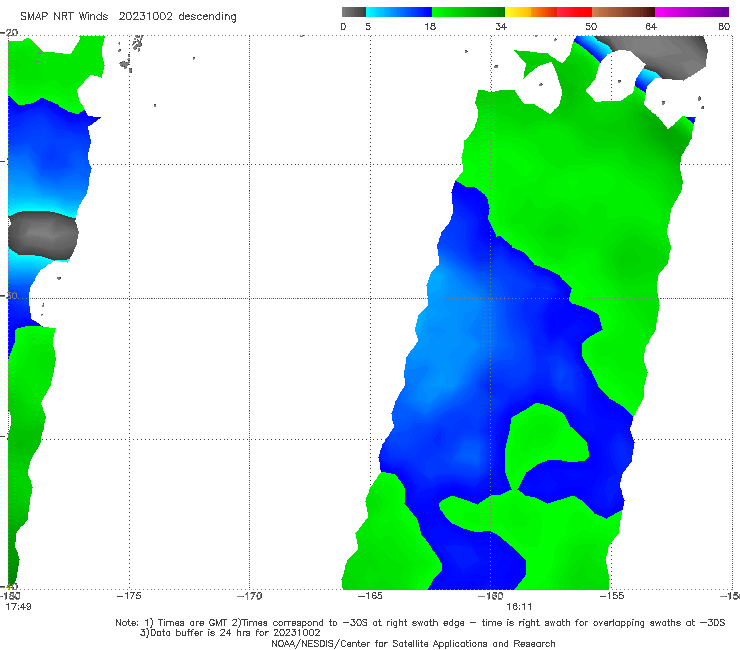
Task: Click the brown 50-64 segment of the color bar
Action: click(x=623, y=12)
